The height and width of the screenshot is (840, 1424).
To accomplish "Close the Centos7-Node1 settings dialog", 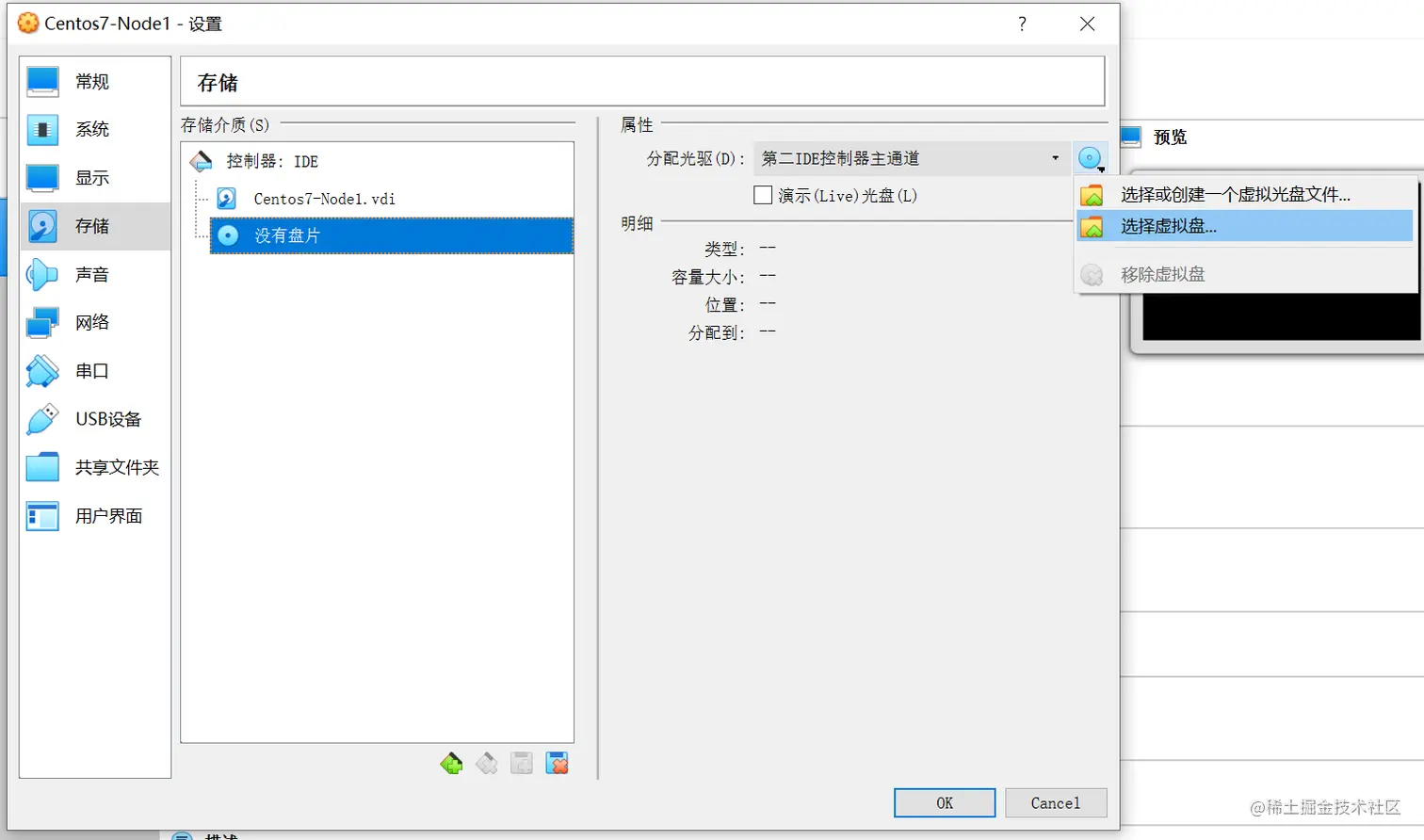I will [1087, 24].
